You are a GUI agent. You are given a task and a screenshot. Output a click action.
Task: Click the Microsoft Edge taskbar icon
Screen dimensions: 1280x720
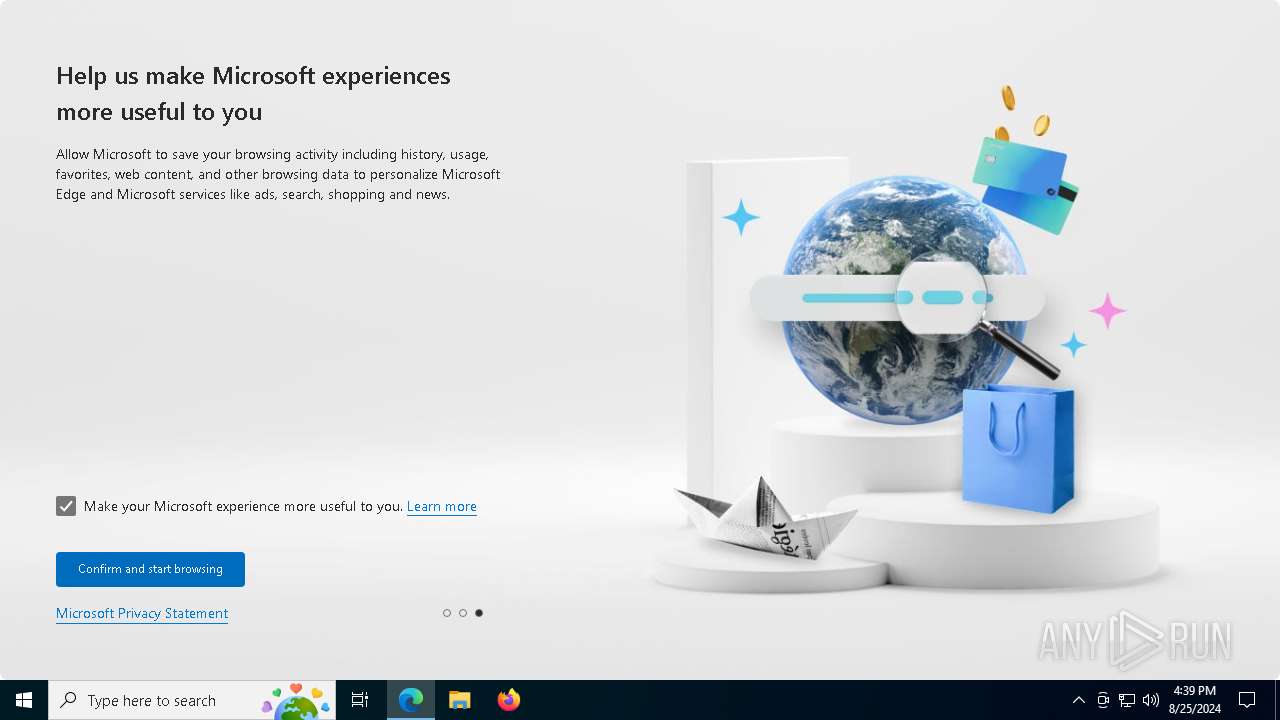click(x=411, y=700)
